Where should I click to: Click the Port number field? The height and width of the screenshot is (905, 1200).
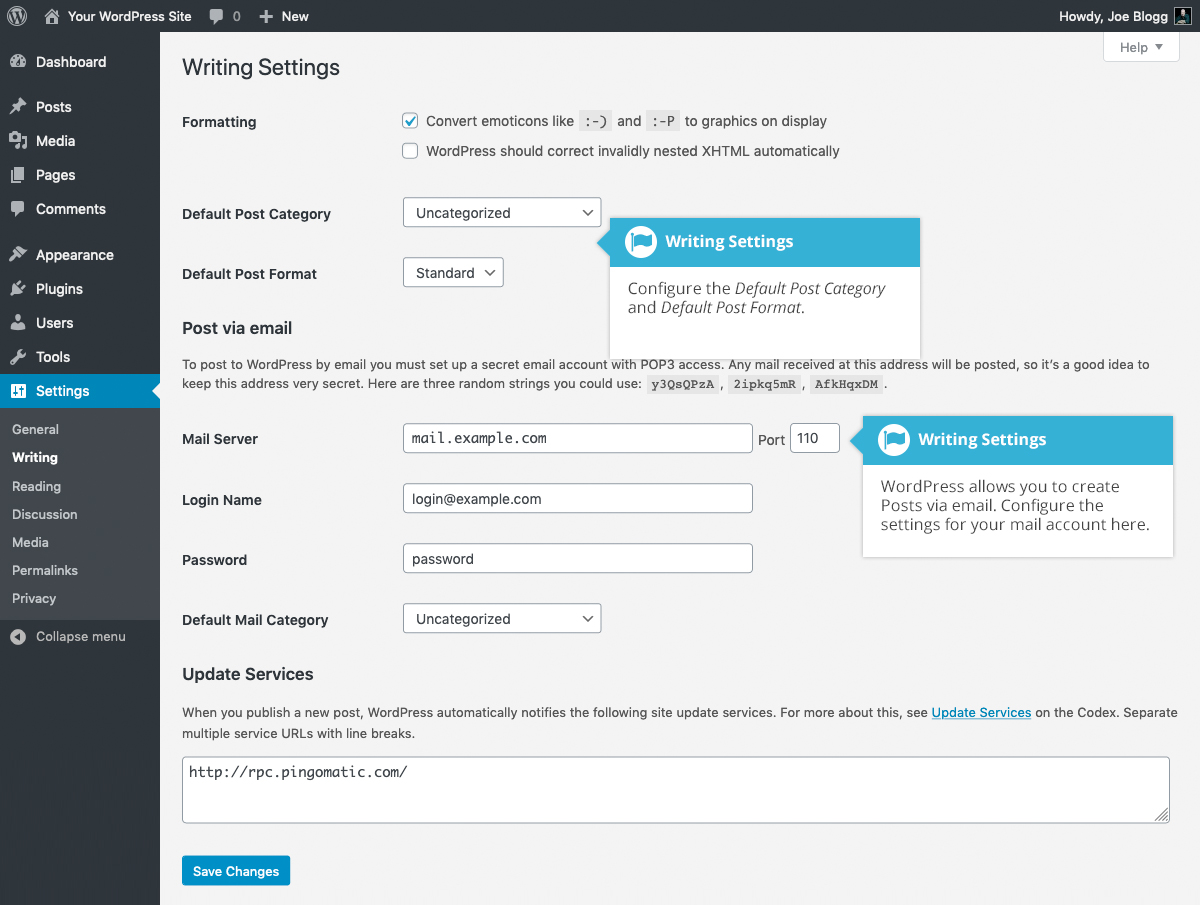point(815,439)
